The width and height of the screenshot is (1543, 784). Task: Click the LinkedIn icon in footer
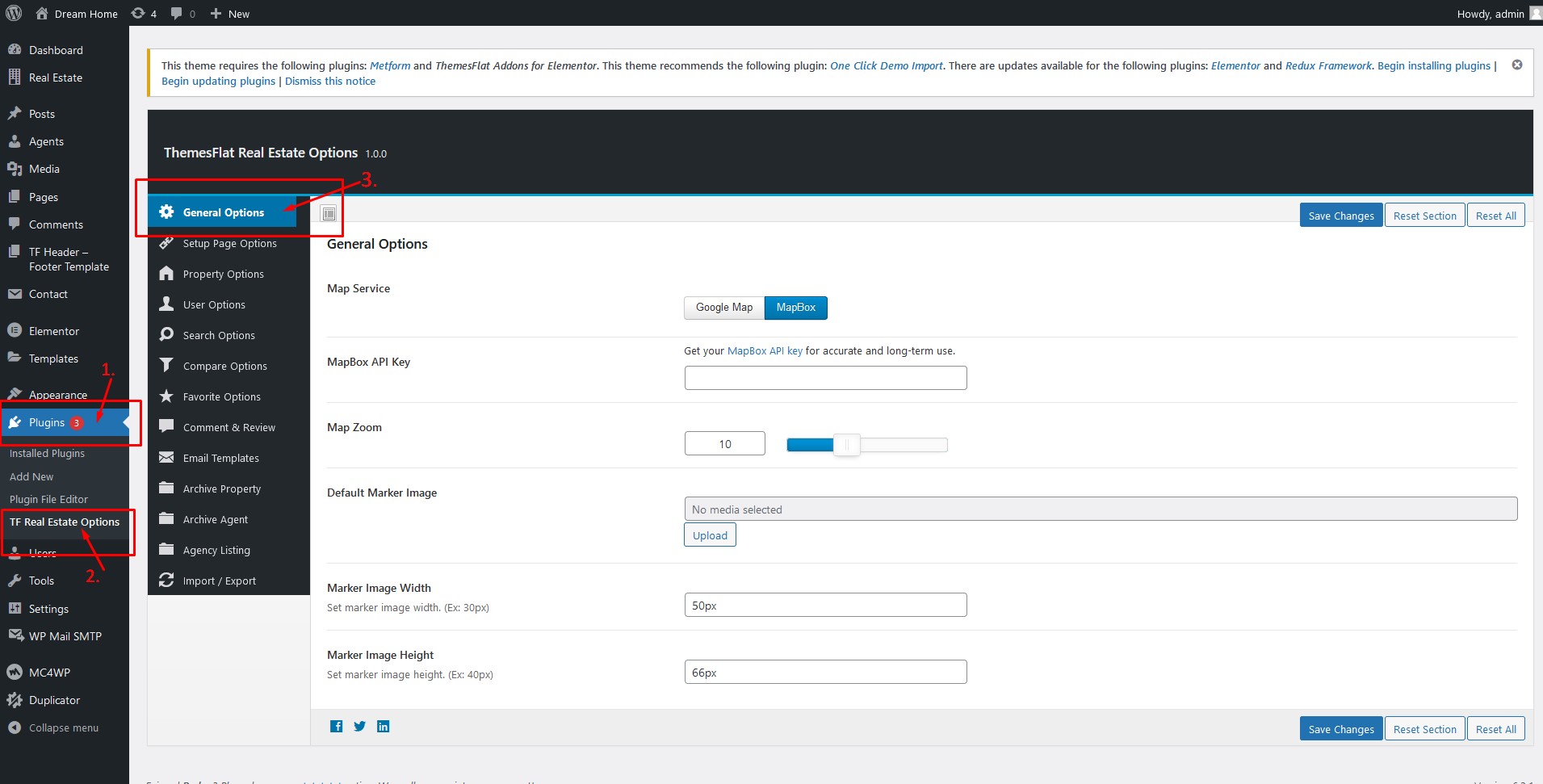coord(384,727)
